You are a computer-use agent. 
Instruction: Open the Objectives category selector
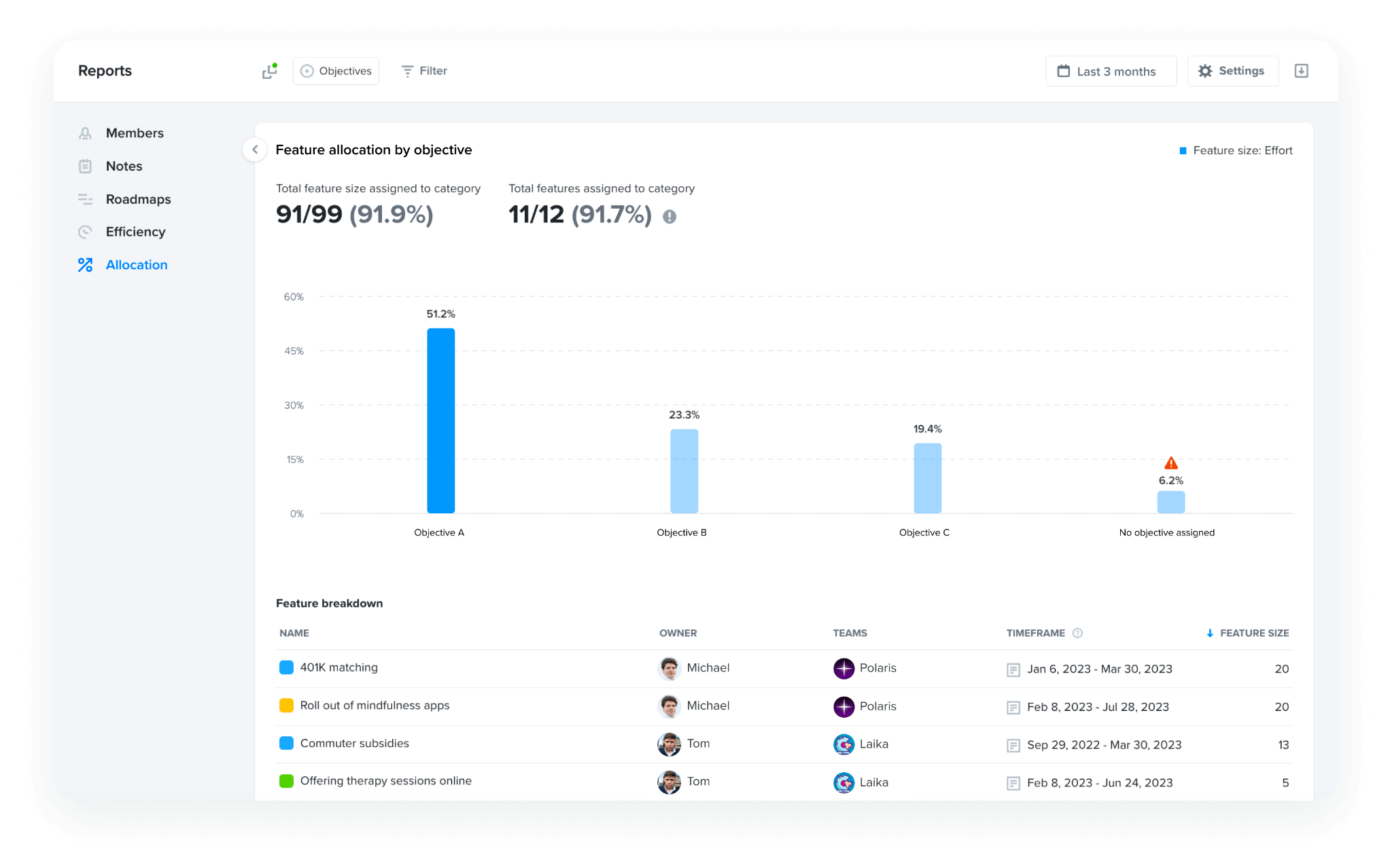point(336,71)
